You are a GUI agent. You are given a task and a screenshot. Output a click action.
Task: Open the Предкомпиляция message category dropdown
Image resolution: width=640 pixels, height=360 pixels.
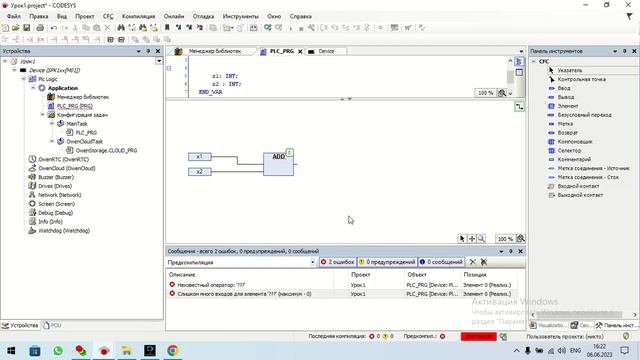313,262
